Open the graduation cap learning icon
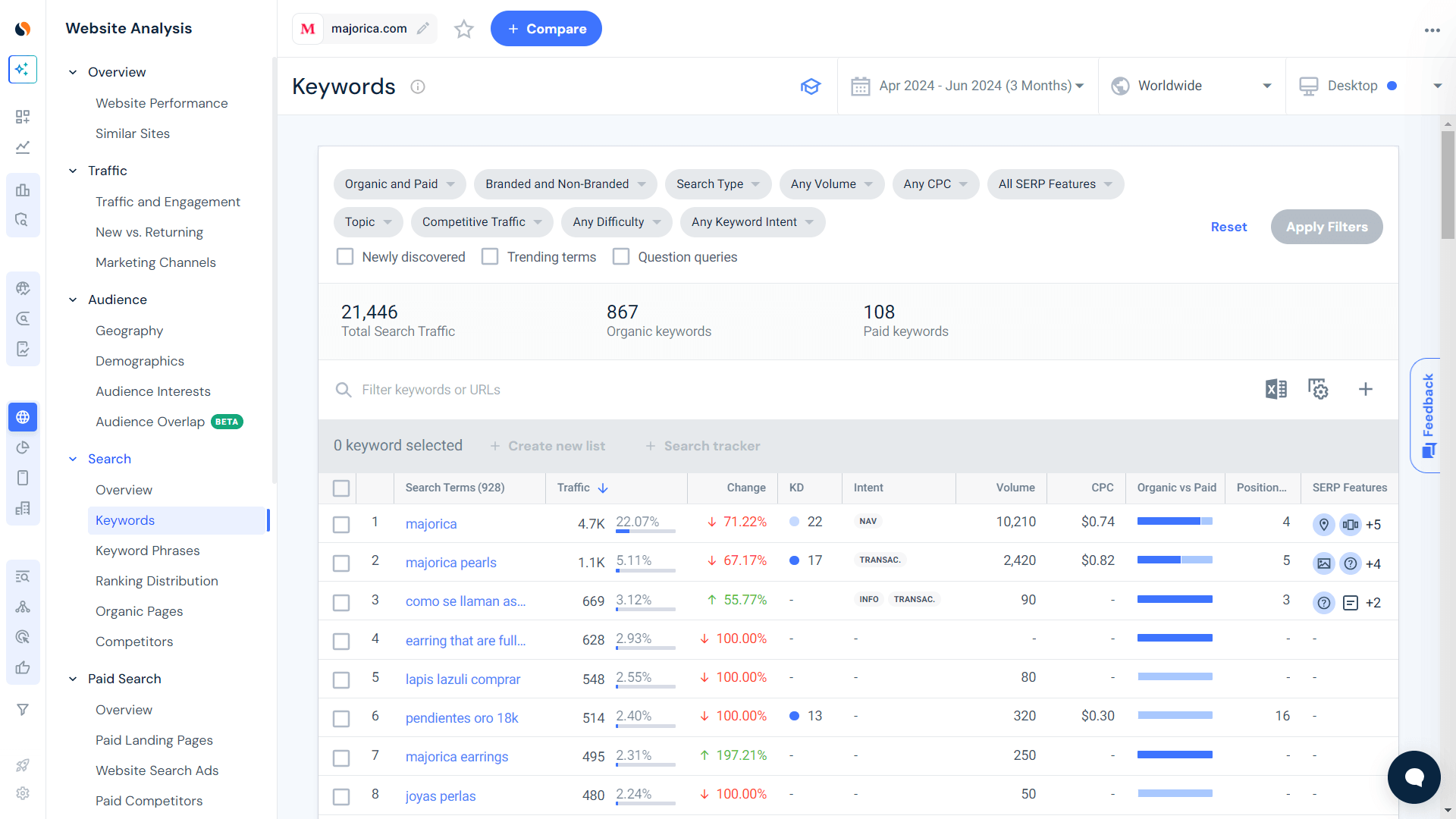 pyautogui.click(x=811, y=86)
